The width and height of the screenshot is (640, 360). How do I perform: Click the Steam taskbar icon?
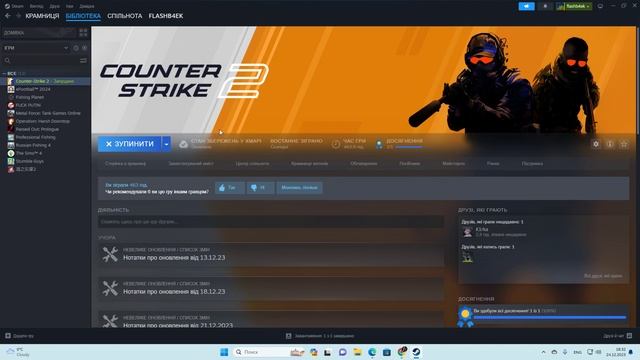(x=416, y=352)
